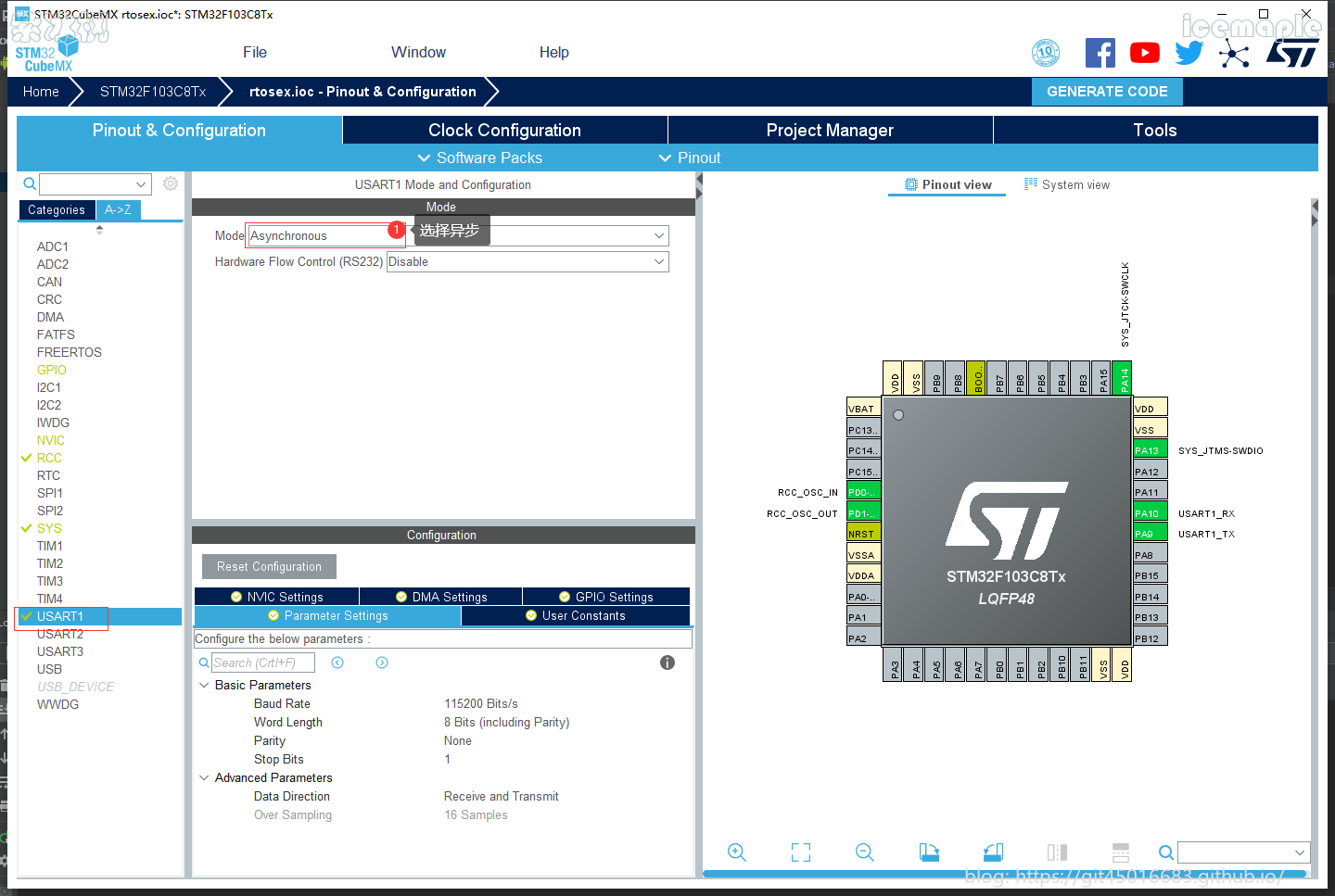Click the ST community network icon
1335x896 pixels.
(x=1234, y=54)
